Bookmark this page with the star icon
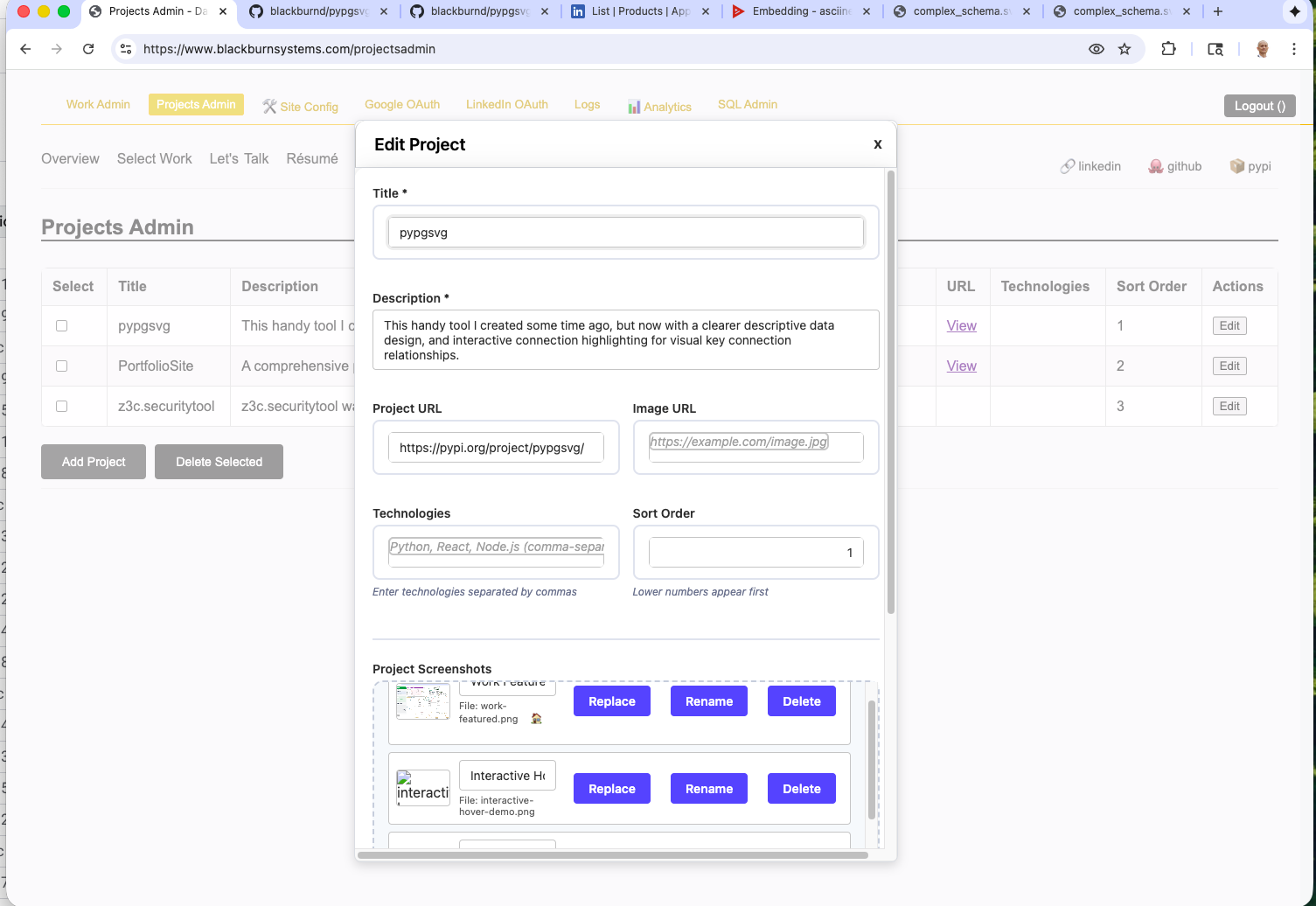1316x906 pixels. pos(1125,49)
